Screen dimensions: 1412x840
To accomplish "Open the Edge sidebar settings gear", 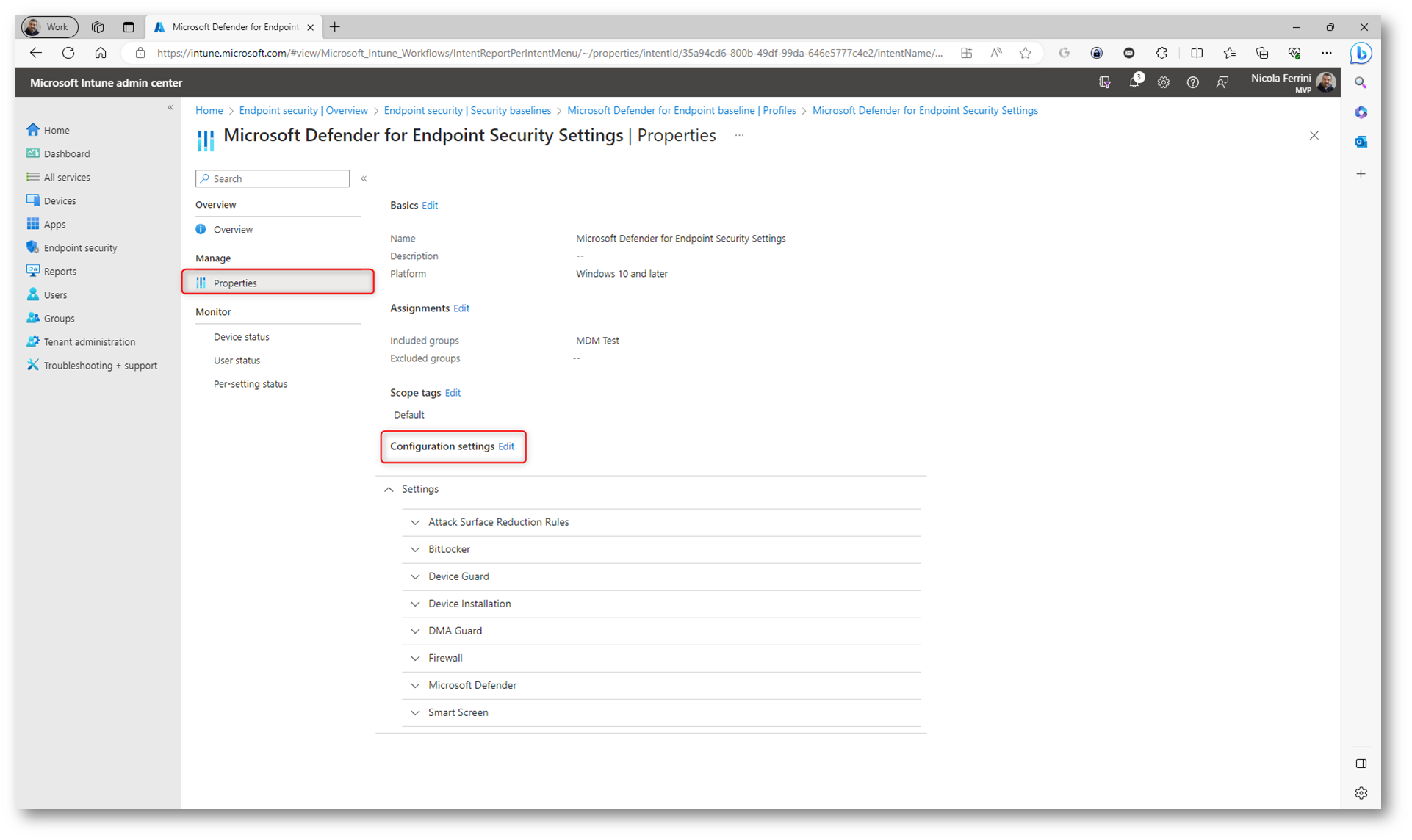I will coord(1361,793).
